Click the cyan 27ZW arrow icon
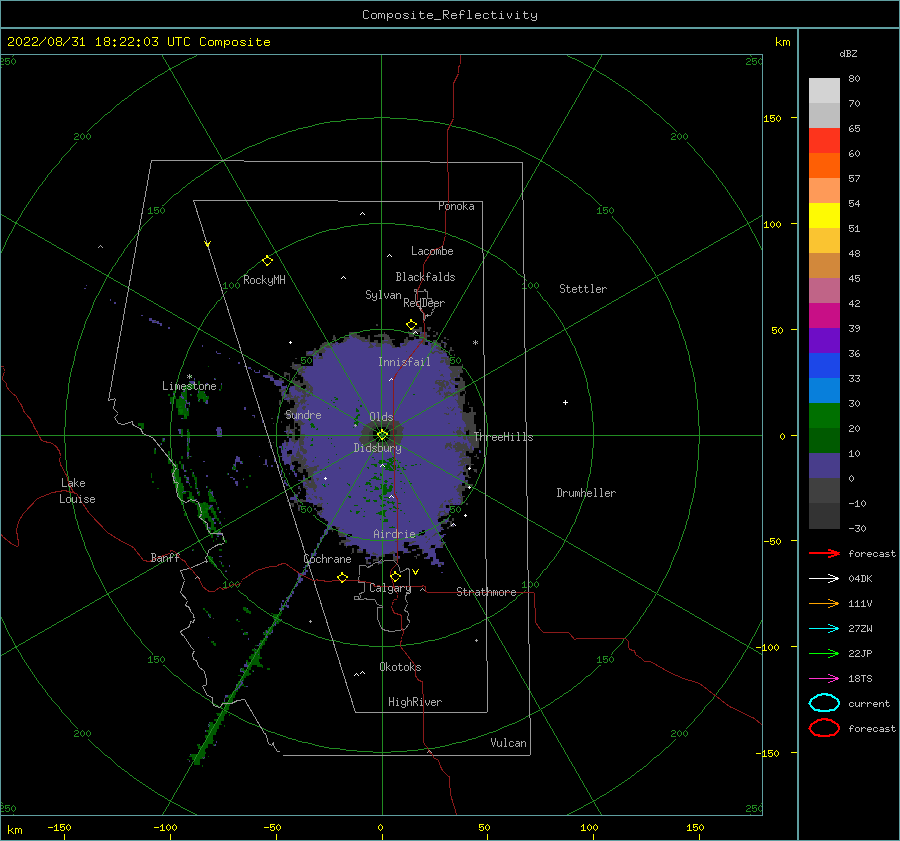900x841 pixels. point(824,629)
